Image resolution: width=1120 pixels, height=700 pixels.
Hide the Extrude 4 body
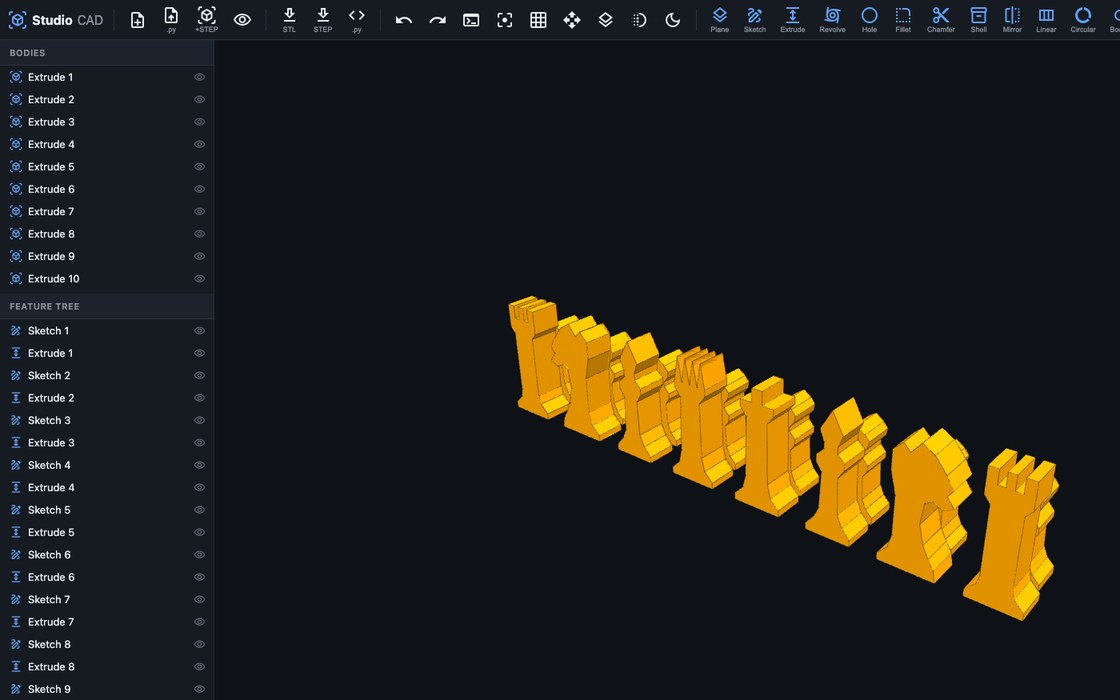coord(199,144)
